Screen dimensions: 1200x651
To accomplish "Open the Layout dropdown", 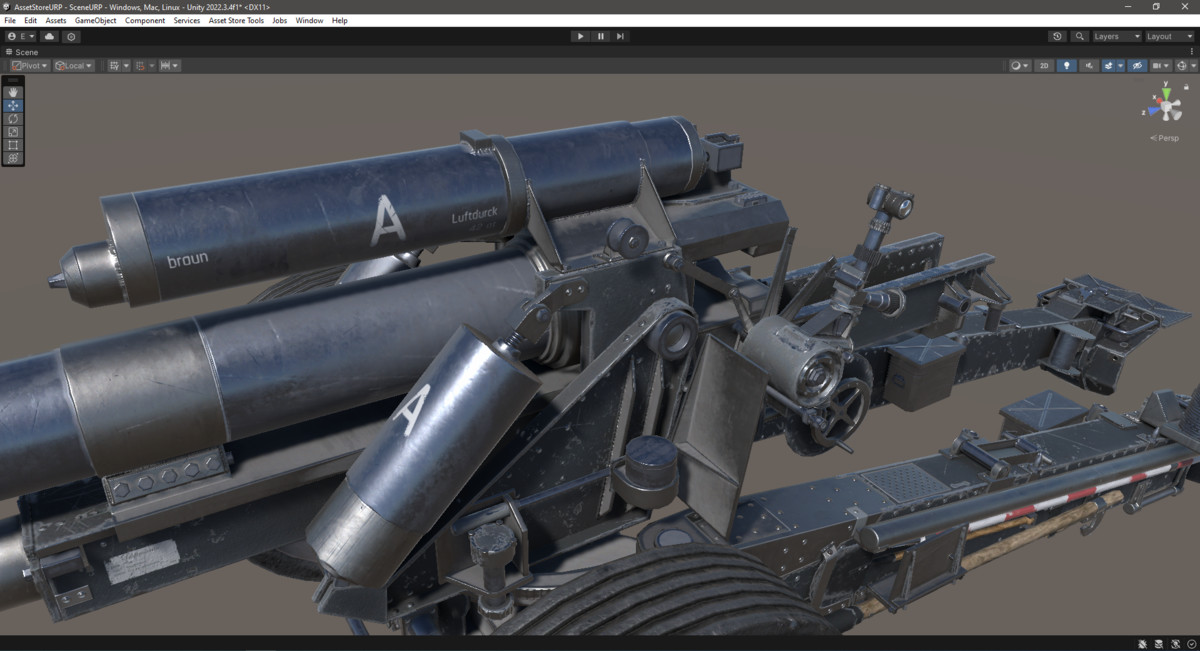I will [1170, 36].
